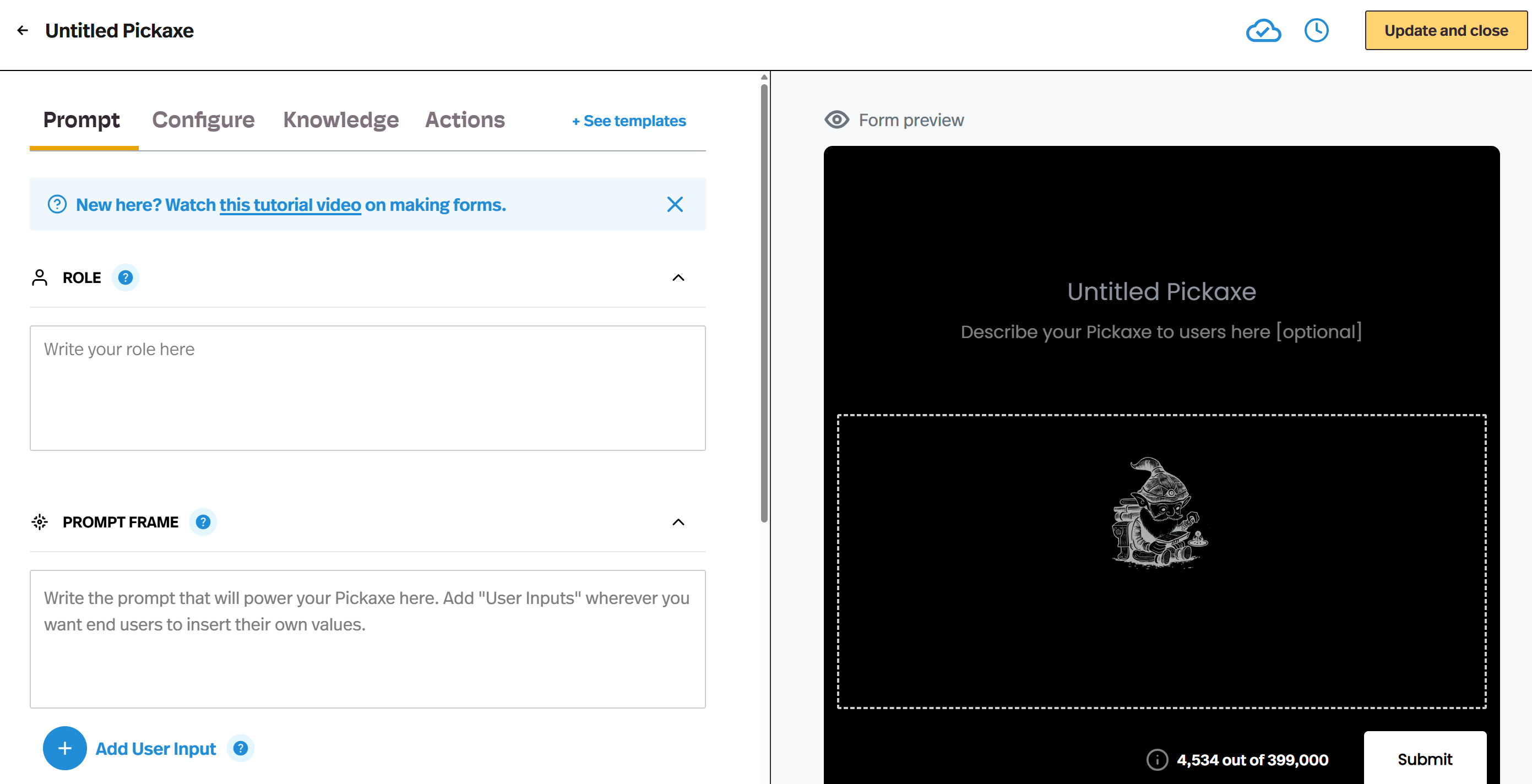This screenshot has height=784, width=1532.
Task: Toggle the Form preview eye icon
Action: (x=836, y=120)
